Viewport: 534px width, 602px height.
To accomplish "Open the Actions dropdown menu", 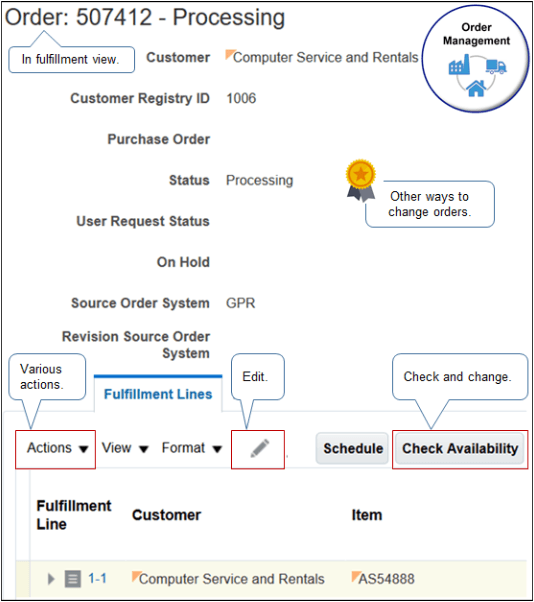I will pos(57,448).
